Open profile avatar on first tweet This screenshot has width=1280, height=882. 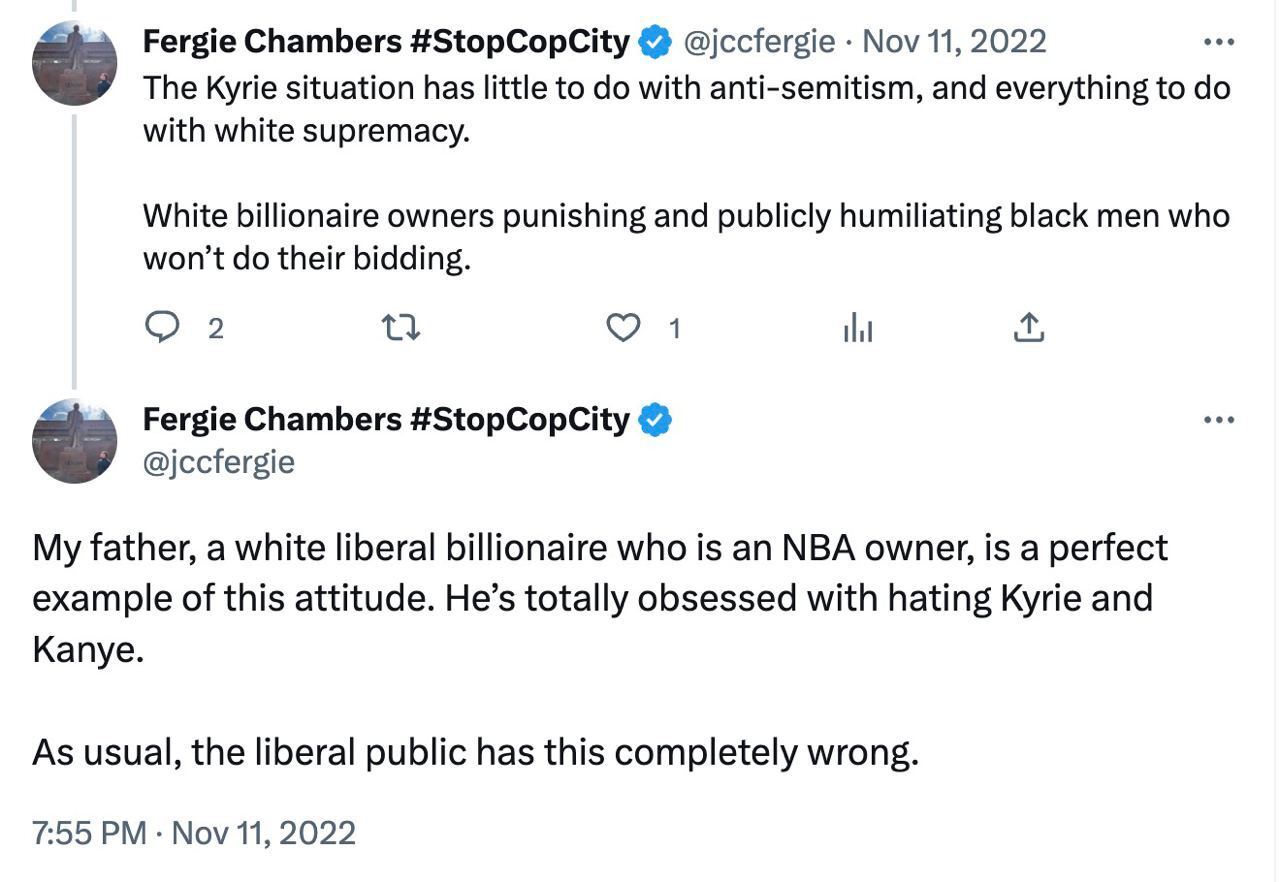click(x=74, y=63)
